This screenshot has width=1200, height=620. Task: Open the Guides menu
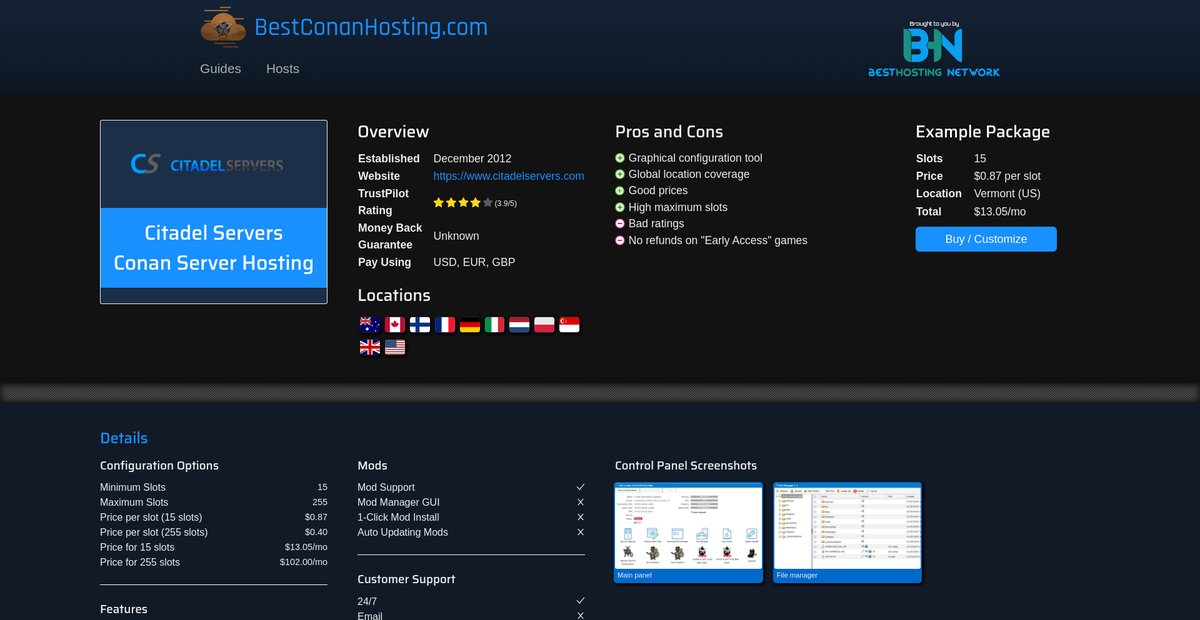click(220, 69)
